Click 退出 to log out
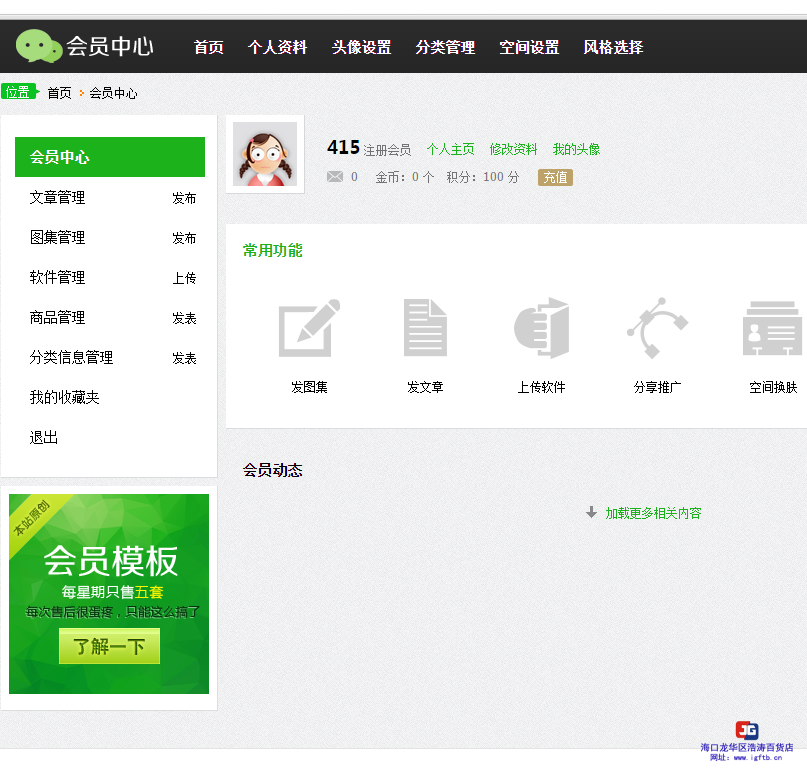Image resolution: width=807 pixels, height=768 pixels. coord(43,437)
